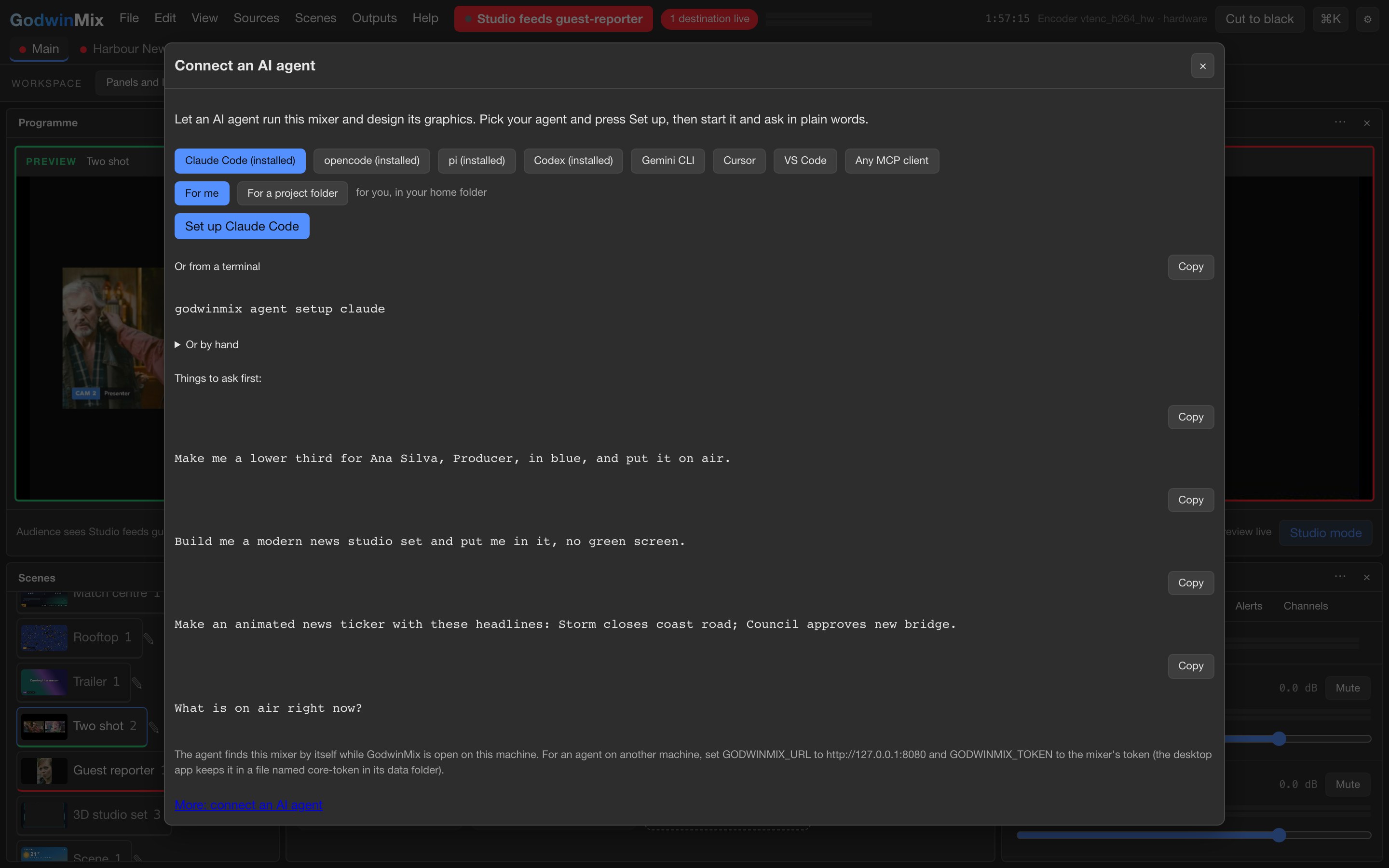1389x868 pixels.
Task: Copy the Ana Silva lower third prompt
Action: (x=1190, y=417)
